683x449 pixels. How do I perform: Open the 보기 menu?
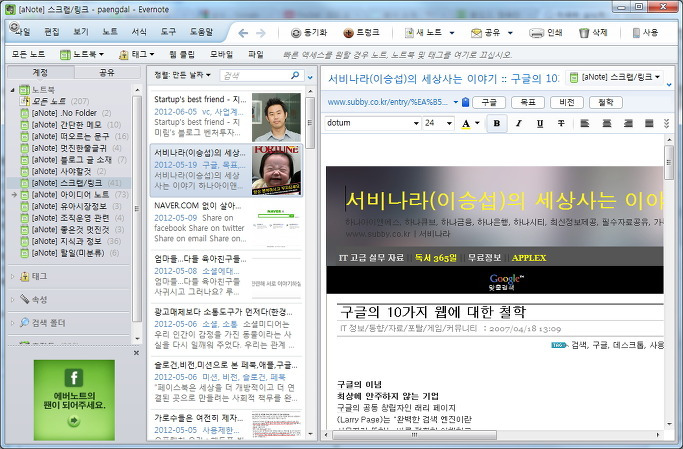click(81, 32)
